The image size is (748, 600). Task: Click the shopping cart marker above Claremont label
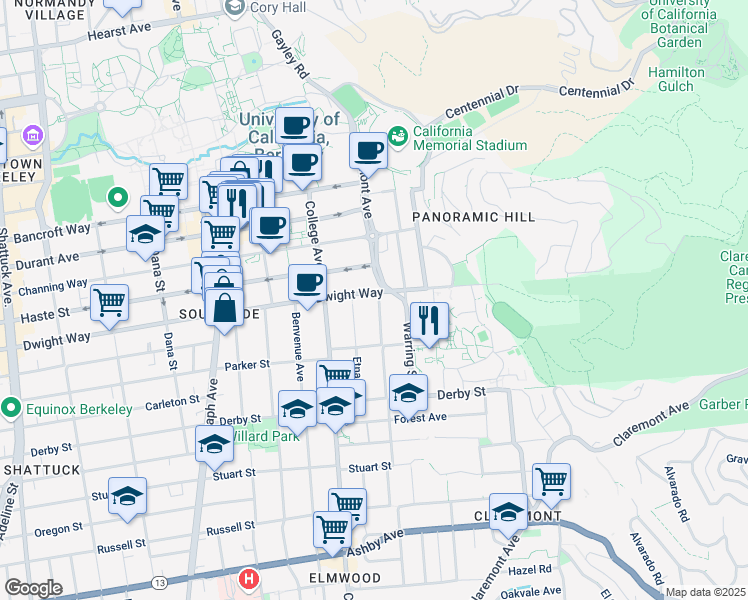tap(551, 483)
